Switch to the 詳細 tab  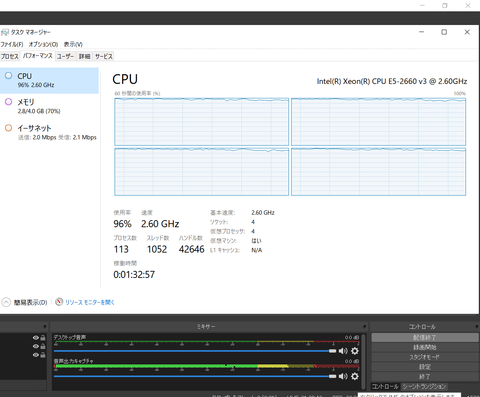pyautogui.click(x=85, y=56)
